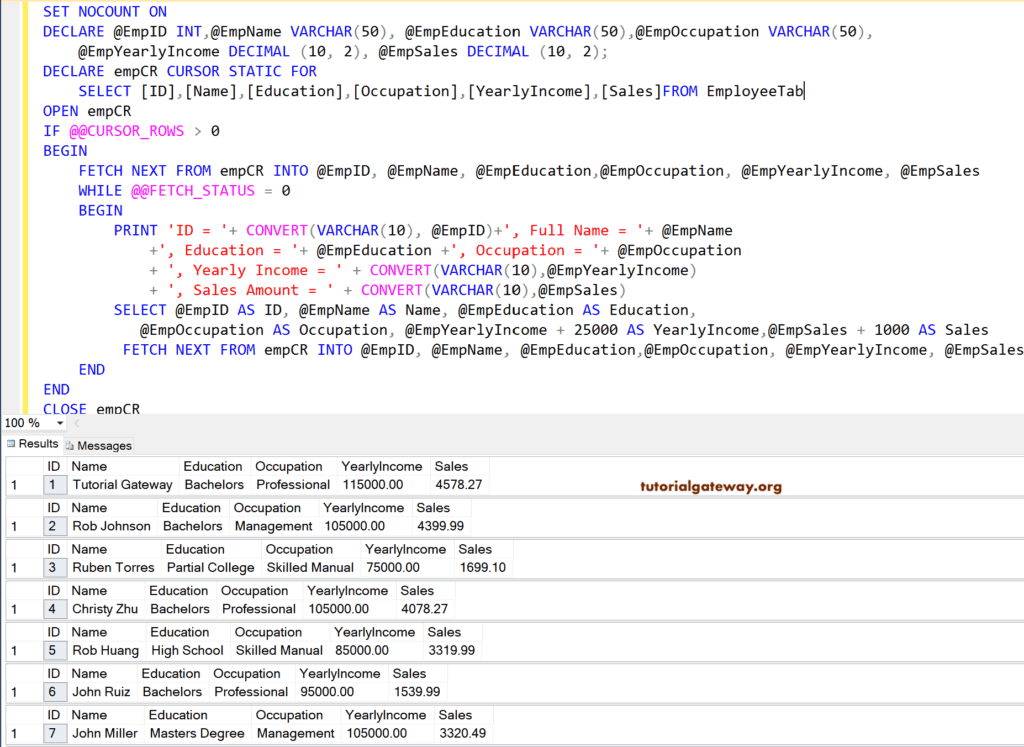The image size is (1024, 747).
Task: Place cursor on 'SET NOCOUNT ON' line
Action: (104, 12)
